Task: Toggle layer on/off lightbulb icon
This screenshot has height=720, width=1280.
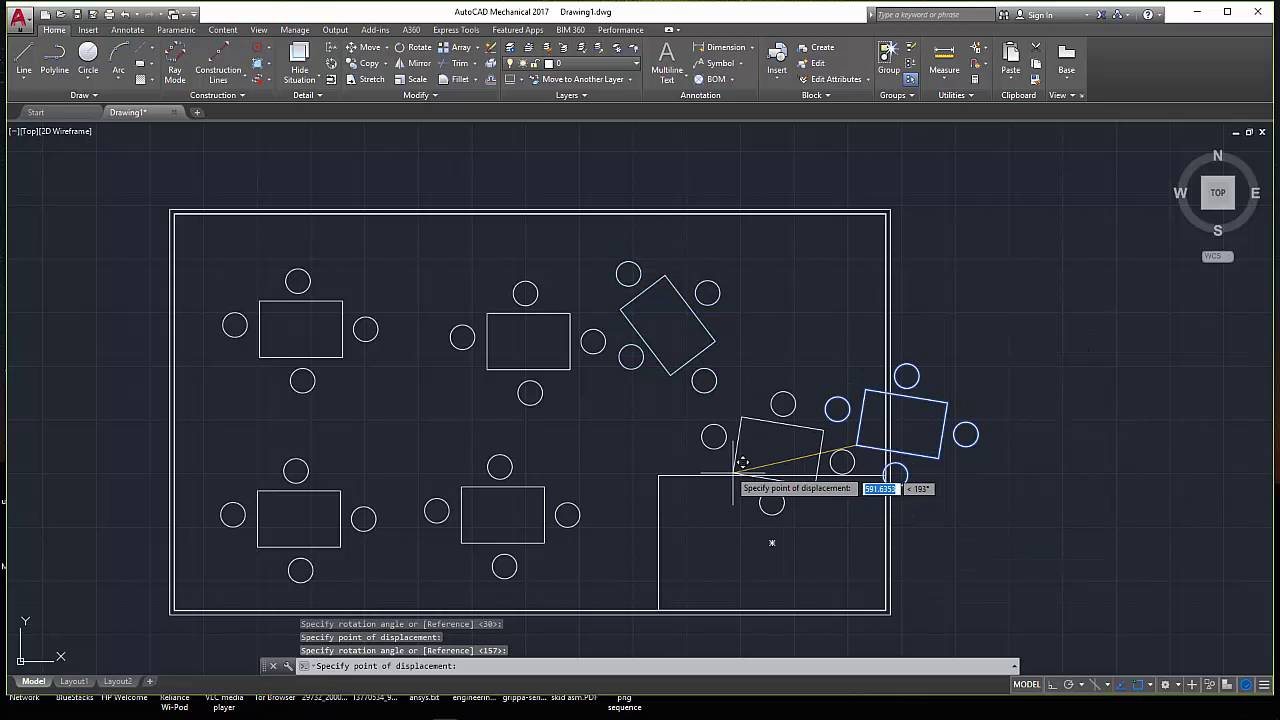Action: [510, 63]
